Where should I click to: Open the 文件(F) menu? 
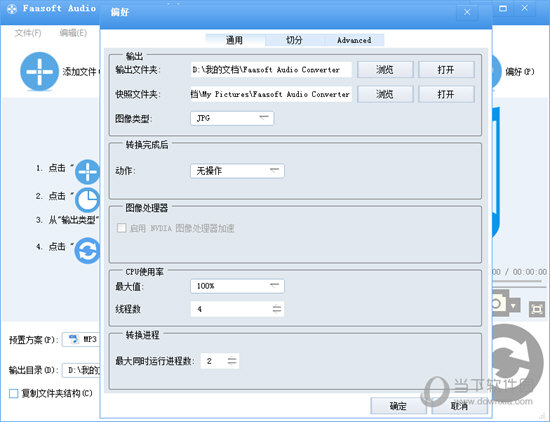tap(28, 33)
